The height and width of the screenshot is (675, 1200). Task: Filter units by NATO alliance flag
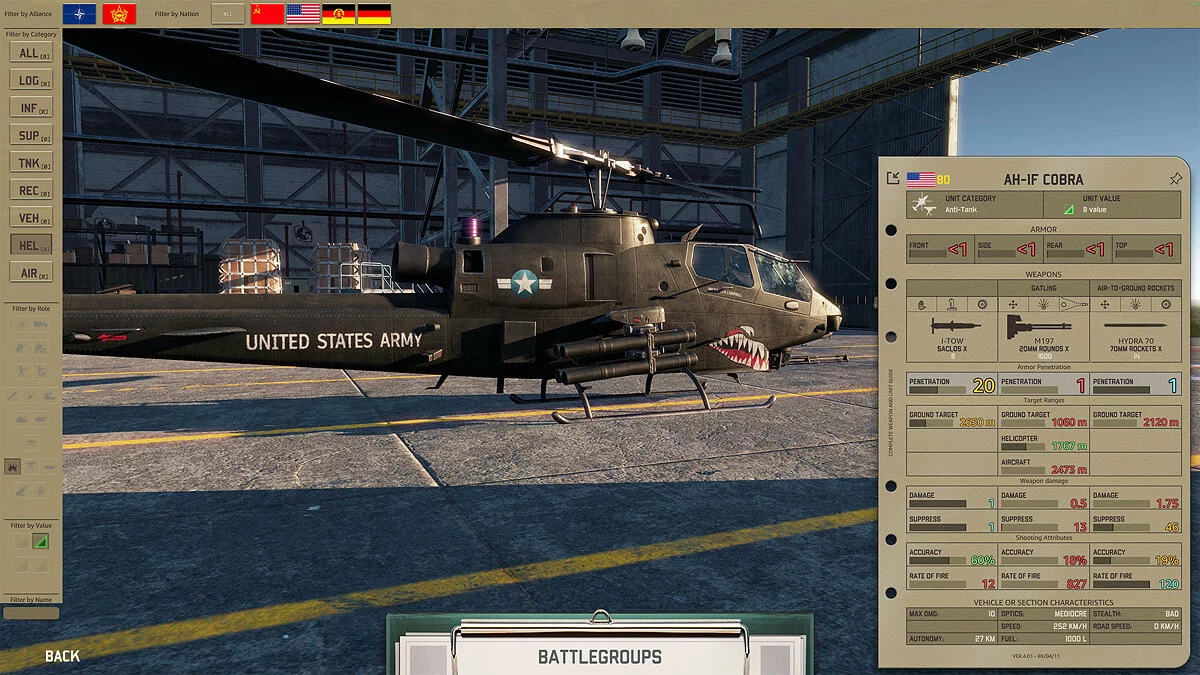[x=80, y=14]
